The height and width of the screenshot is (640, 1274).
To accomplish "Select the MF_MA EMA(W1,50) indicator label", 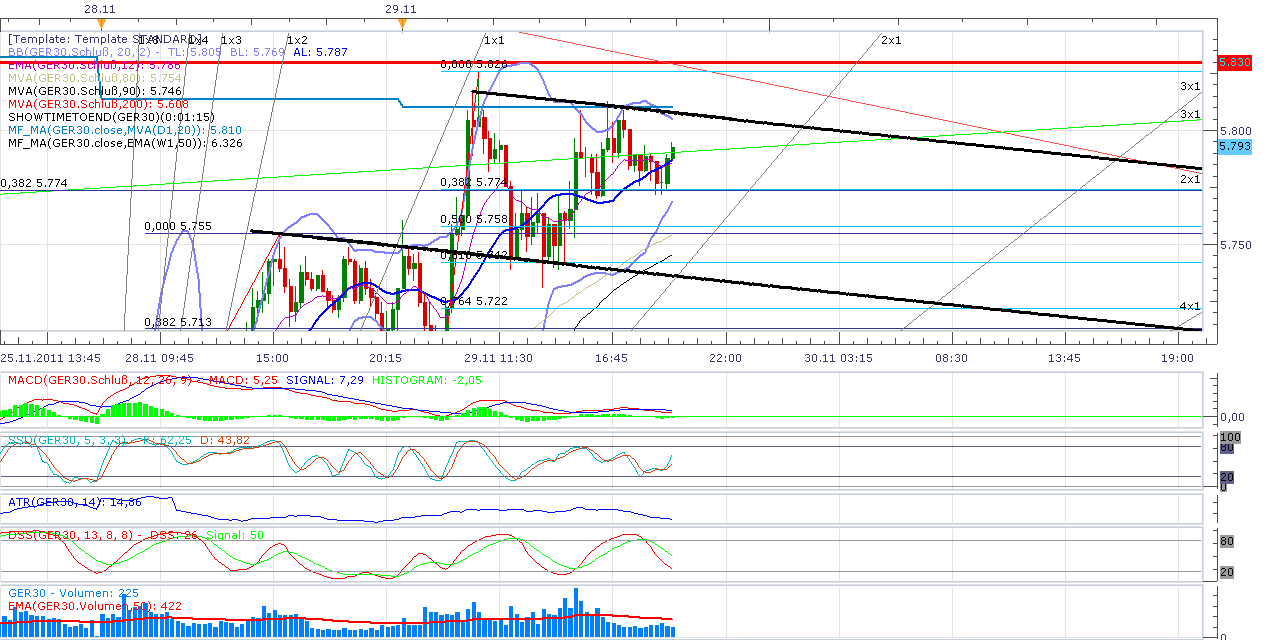I will point(124,143).
